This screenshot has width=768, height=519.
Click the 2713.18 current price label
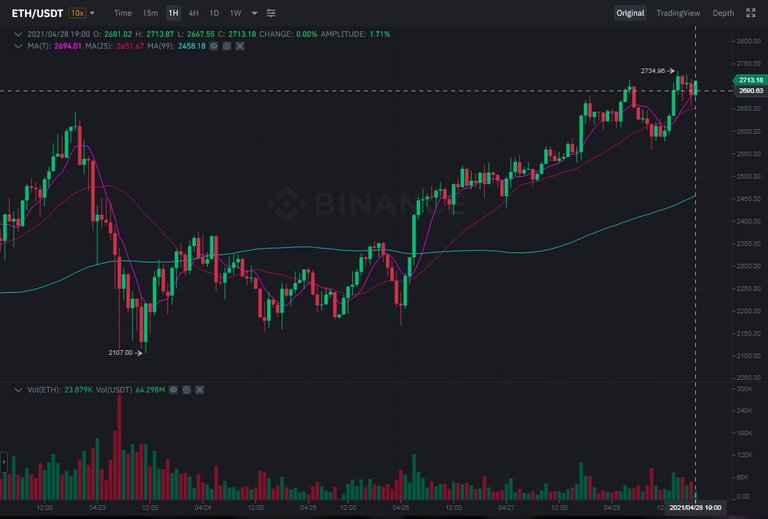[x=750, y=80]
